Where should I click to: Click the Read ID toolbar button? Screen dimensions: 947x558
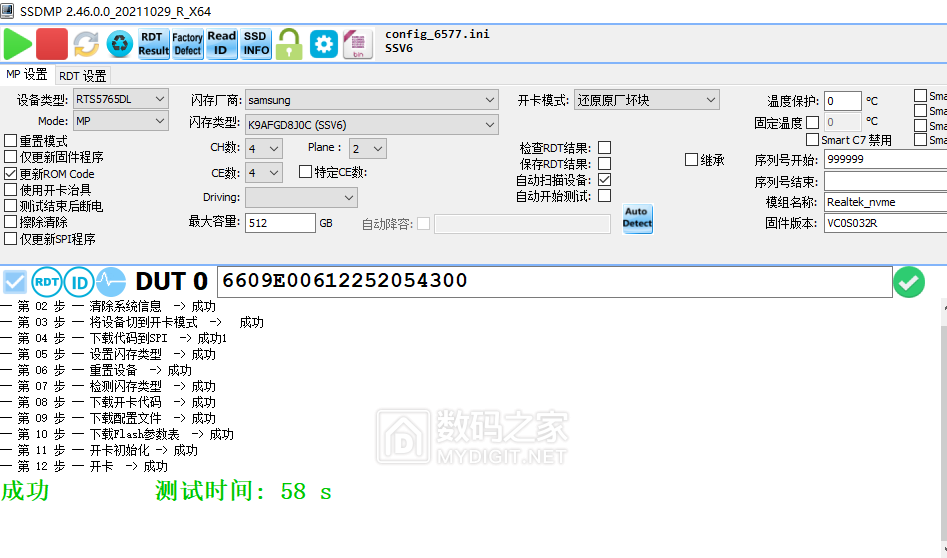tap(222, 43)
